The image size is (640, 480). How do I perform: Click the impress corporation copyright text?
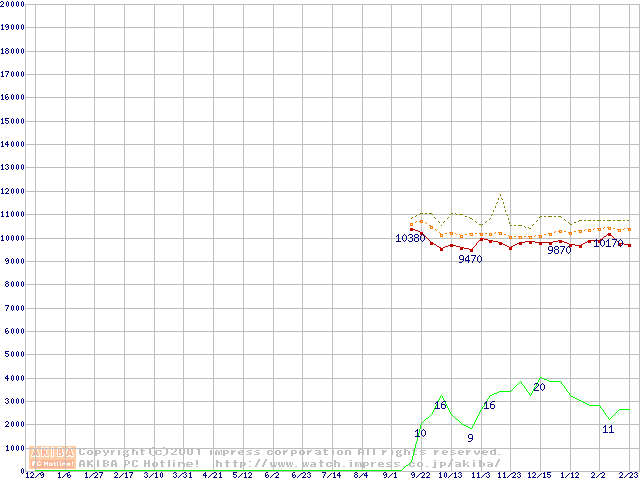click(290, 452)
